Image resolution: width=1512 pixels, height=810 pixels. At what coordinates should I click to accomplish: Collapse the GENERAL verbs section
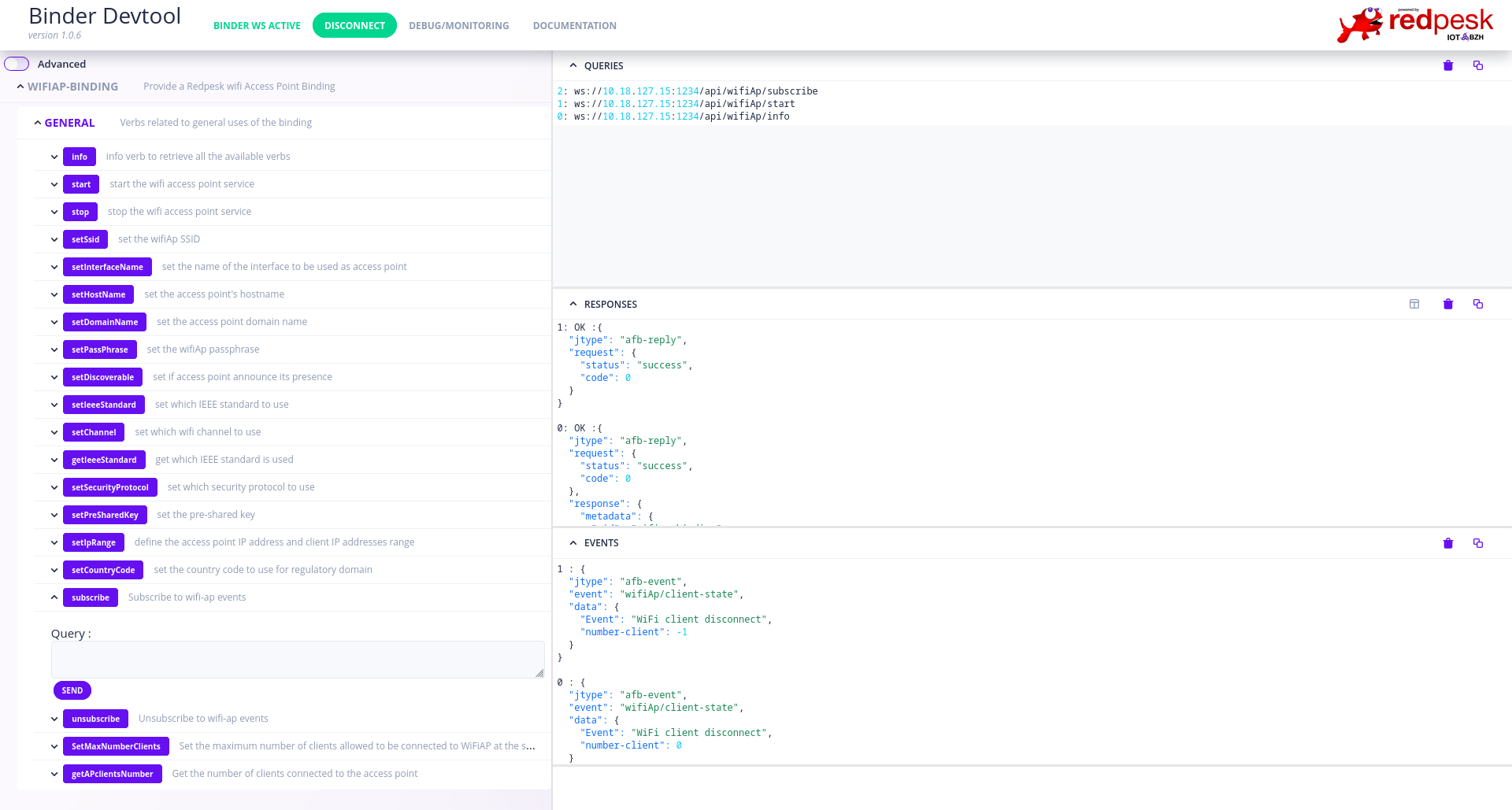point(37,123)
